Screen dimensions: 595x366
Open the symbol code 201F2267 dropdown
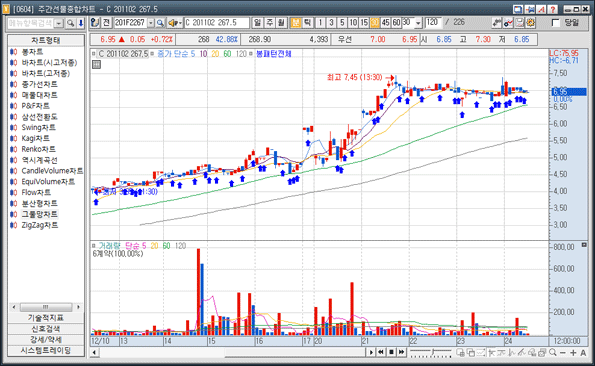(151, 23)
